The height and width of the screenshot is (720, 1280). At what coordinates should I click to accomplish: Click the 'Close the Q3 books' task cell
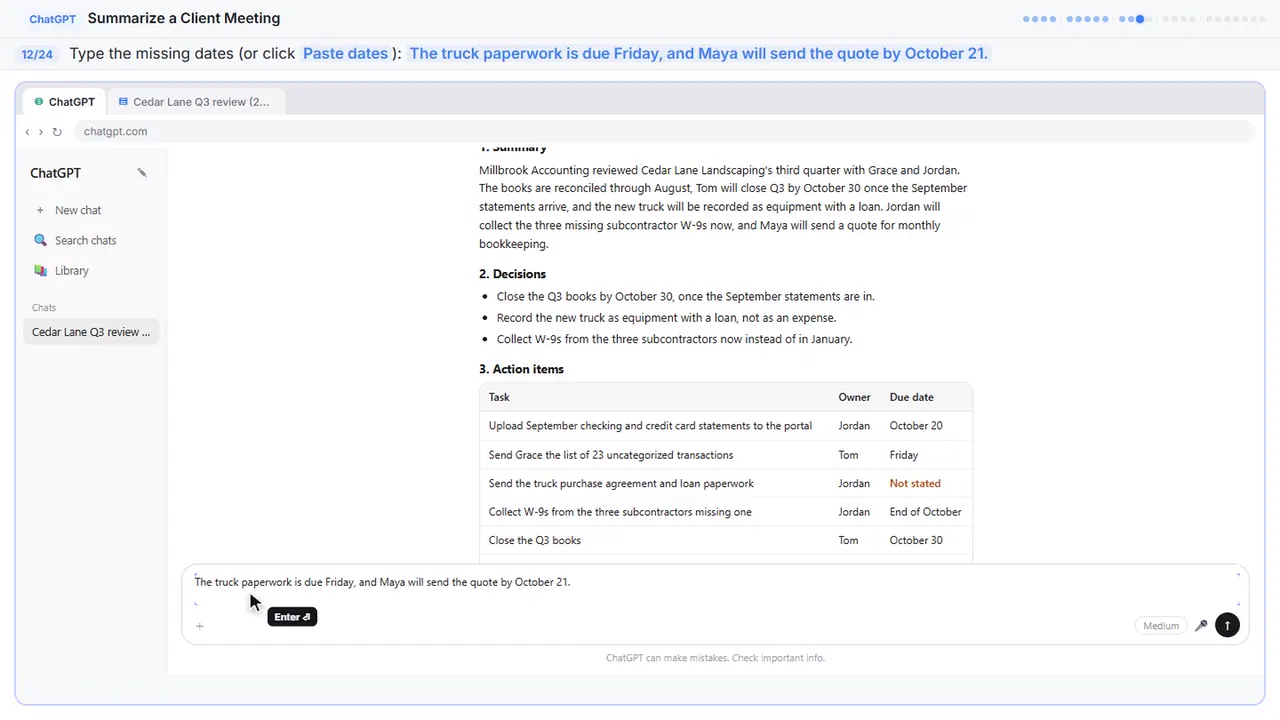(x=535, y=541)
